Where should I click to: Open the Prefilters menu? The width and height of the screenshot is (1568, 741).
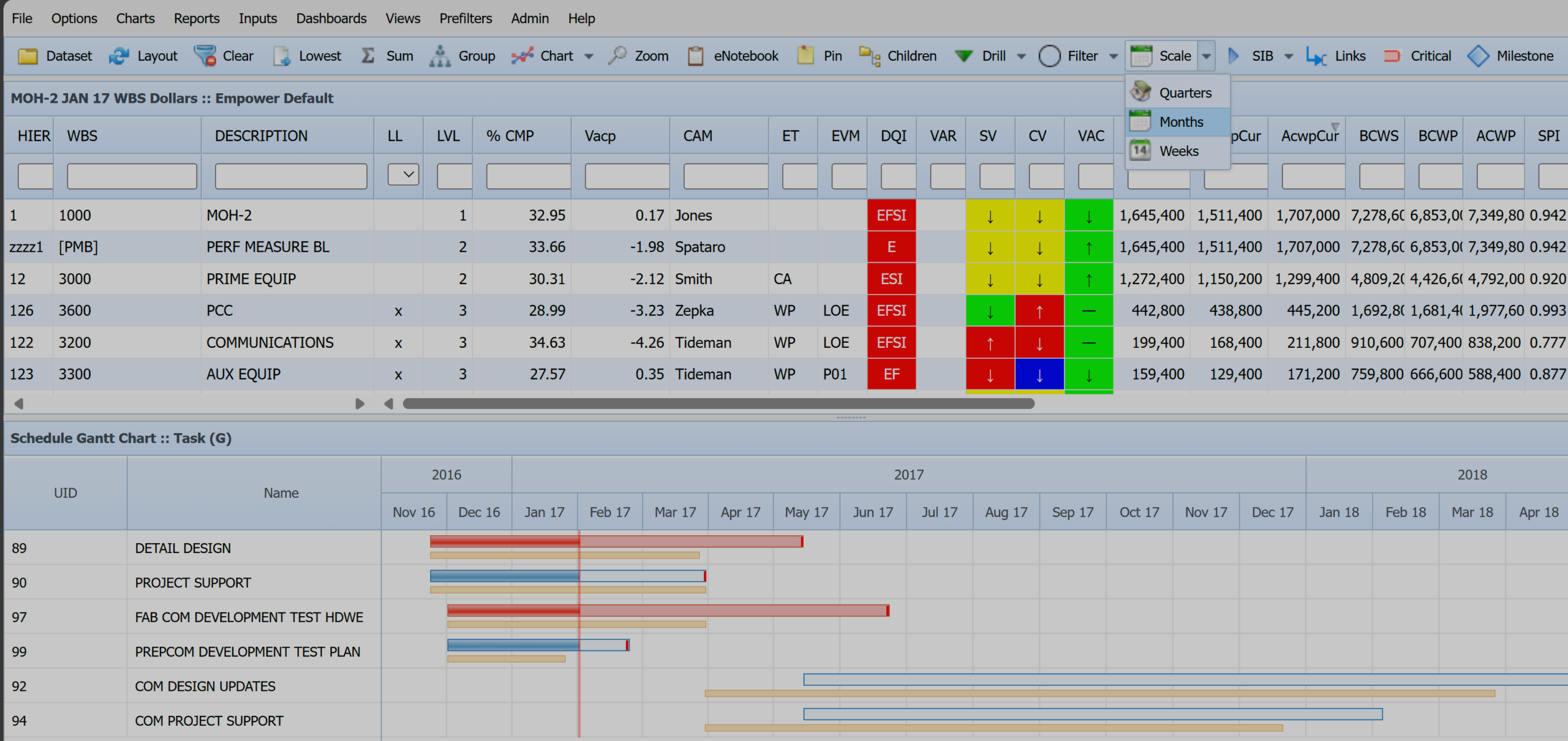click(466, 18)
